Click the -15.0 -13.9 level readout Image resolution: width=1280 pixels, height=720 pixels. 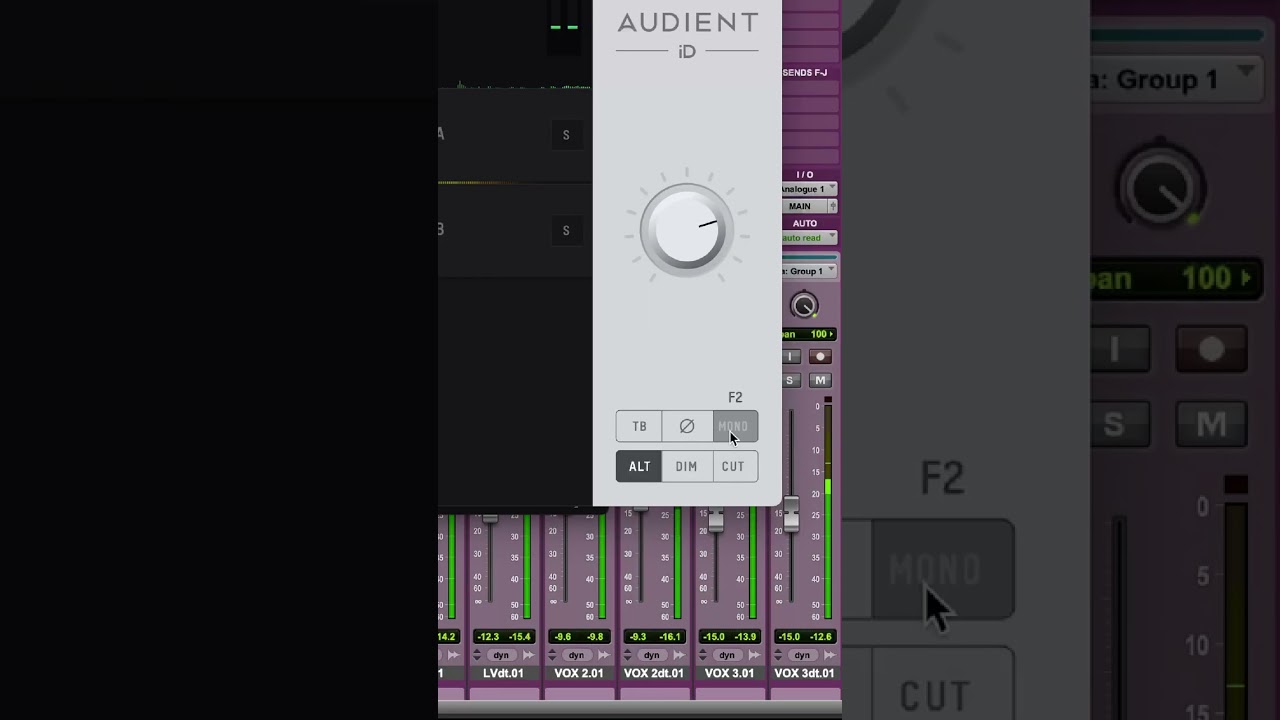729,637
